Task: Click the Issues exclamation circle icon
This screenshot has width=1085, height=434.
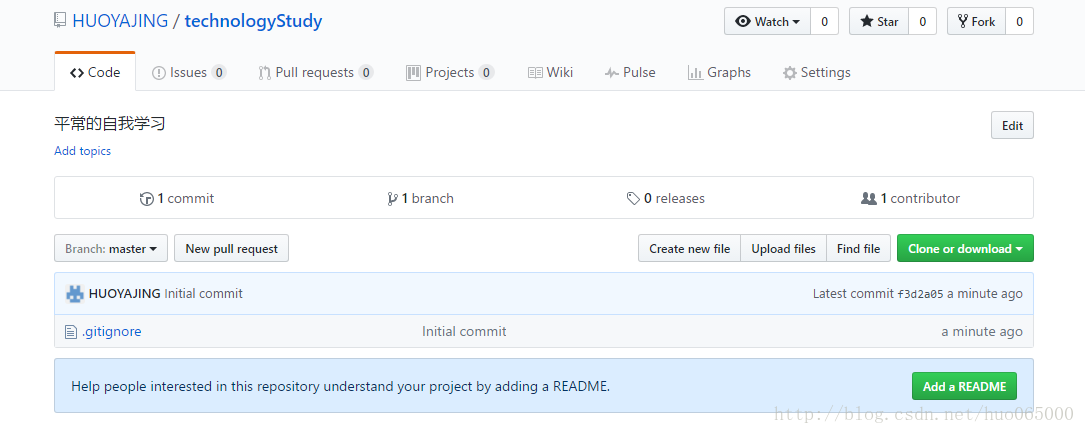Action: point(158,73)
